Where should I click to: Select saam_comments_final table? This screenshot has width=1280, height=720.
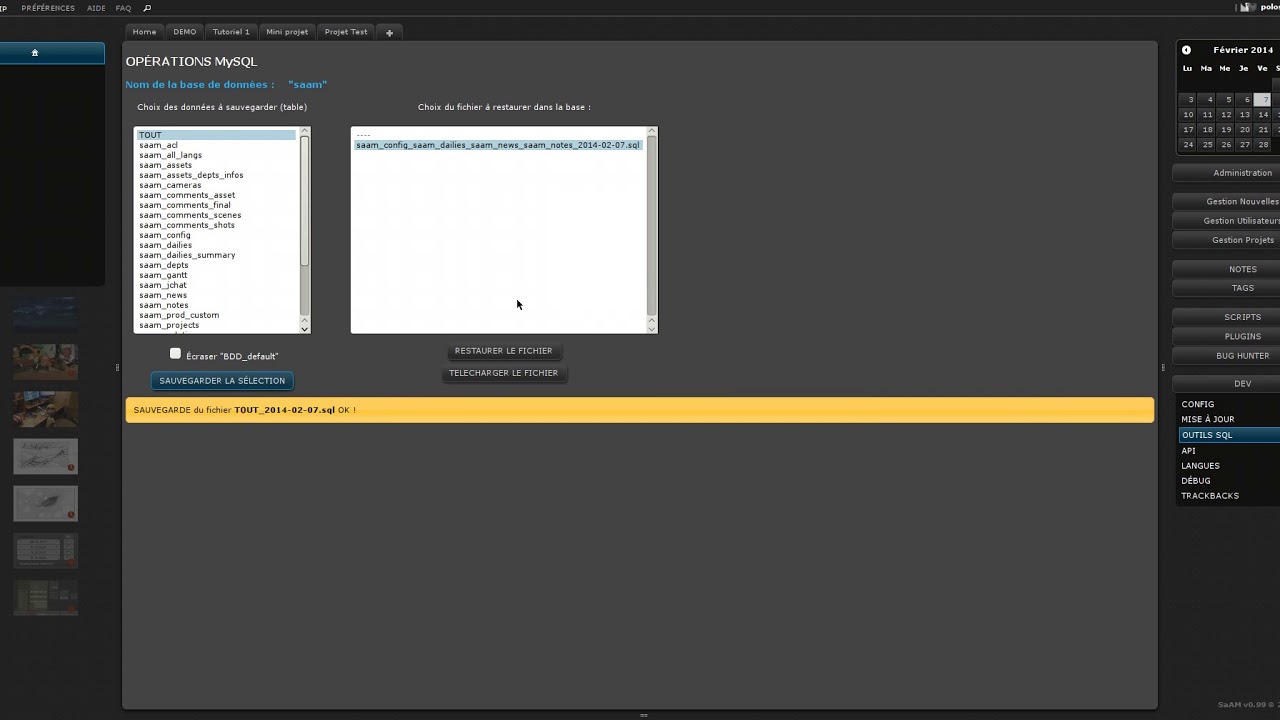(x=217, y=205)
